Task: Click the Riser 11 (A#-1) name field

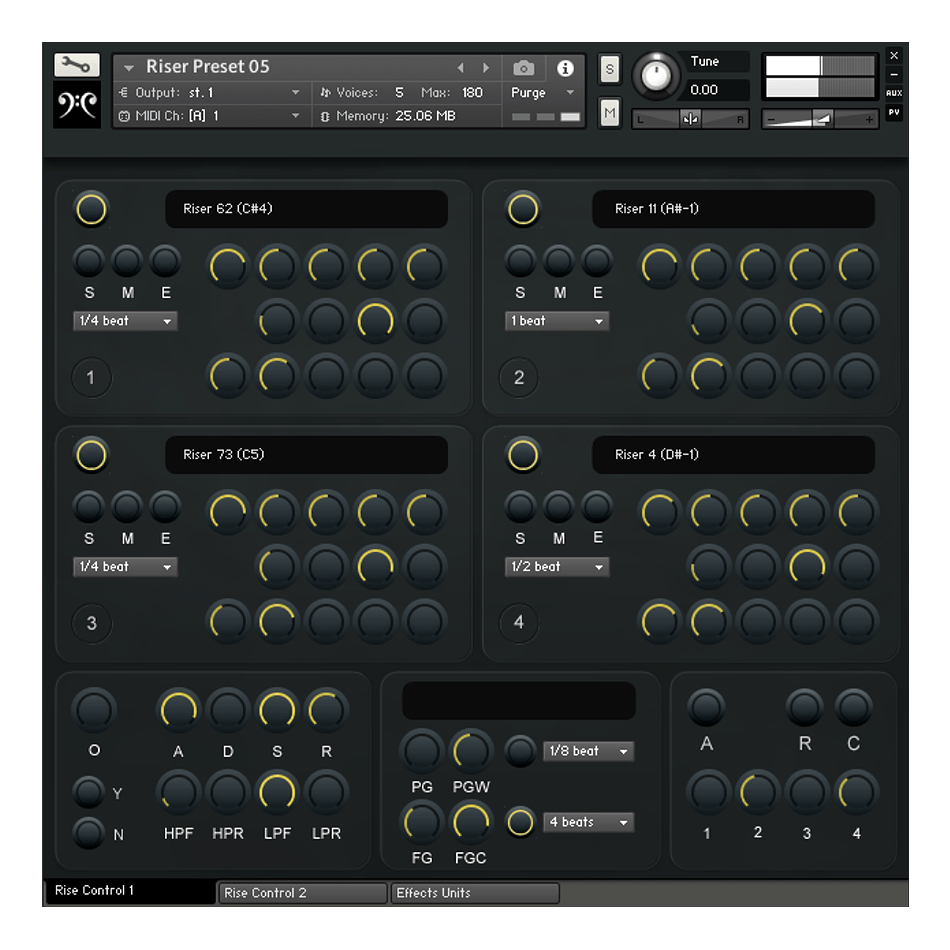Action: click(733, 209)
